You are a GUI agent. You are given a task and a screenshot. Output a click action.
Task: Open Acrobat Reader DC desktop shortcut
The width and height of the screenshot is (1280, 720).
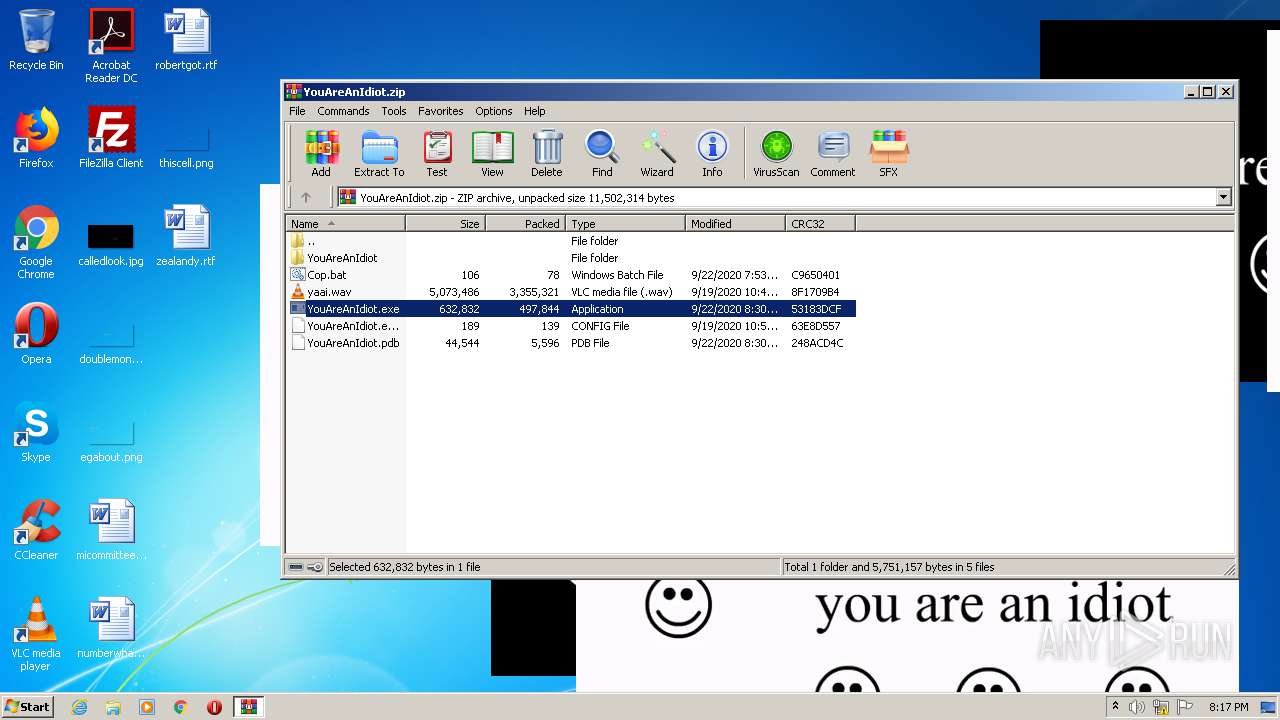pos(111,46)
